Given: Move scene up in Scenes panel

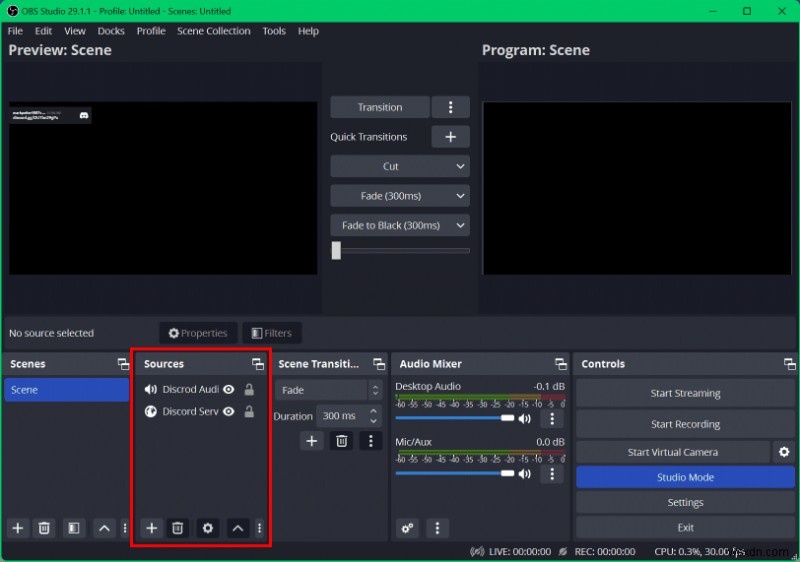Looking at the screenshot, I should click(x=104, y=528).
